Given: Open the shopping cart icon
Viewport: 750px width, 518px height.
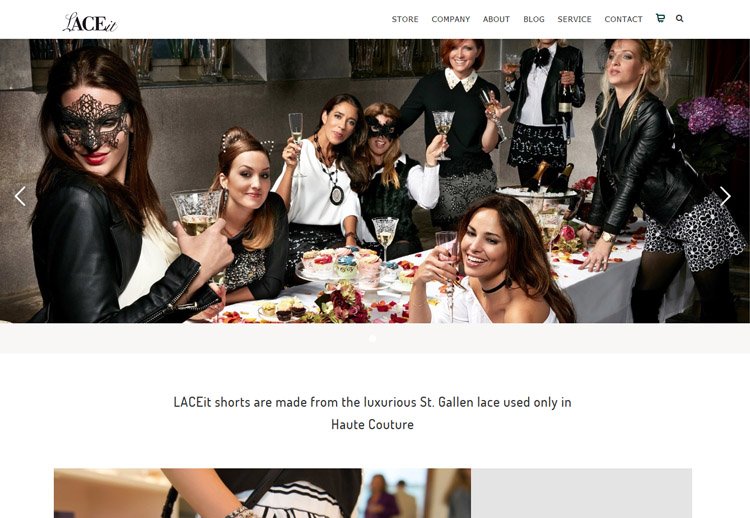Looking at the screenshot, I should [x=660, y=18].
